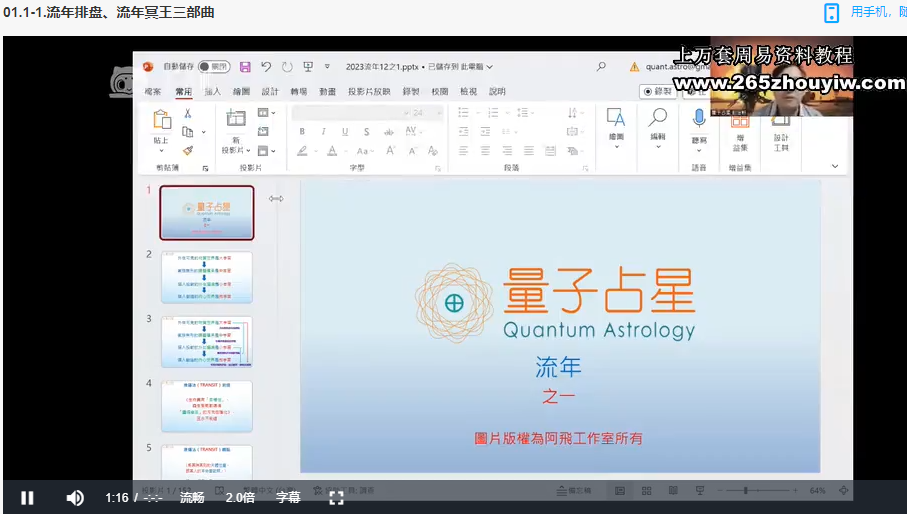Toggle text Shadow formatting
The width and height of the screenshot is (907, 514).
pyautogui.click(x=367, y=132)
